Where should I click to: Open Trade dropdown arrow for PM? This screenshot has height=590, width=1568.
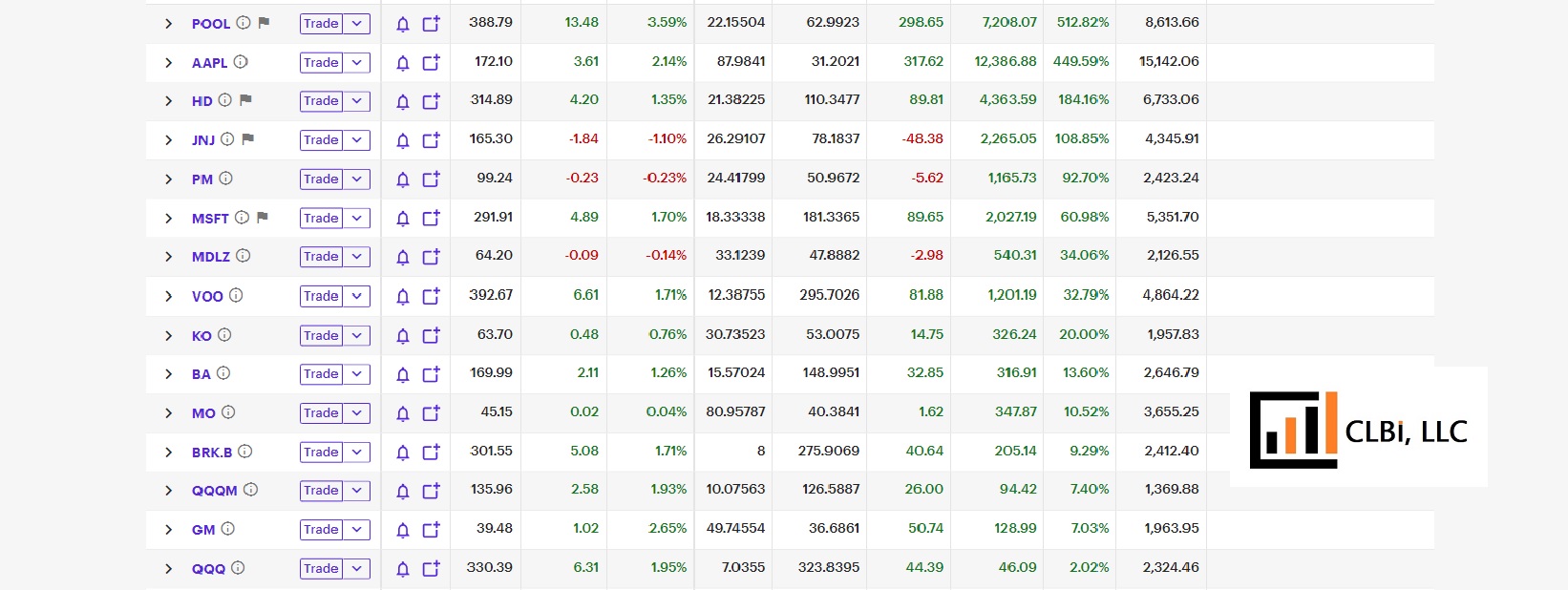click(x=356, y=179)
